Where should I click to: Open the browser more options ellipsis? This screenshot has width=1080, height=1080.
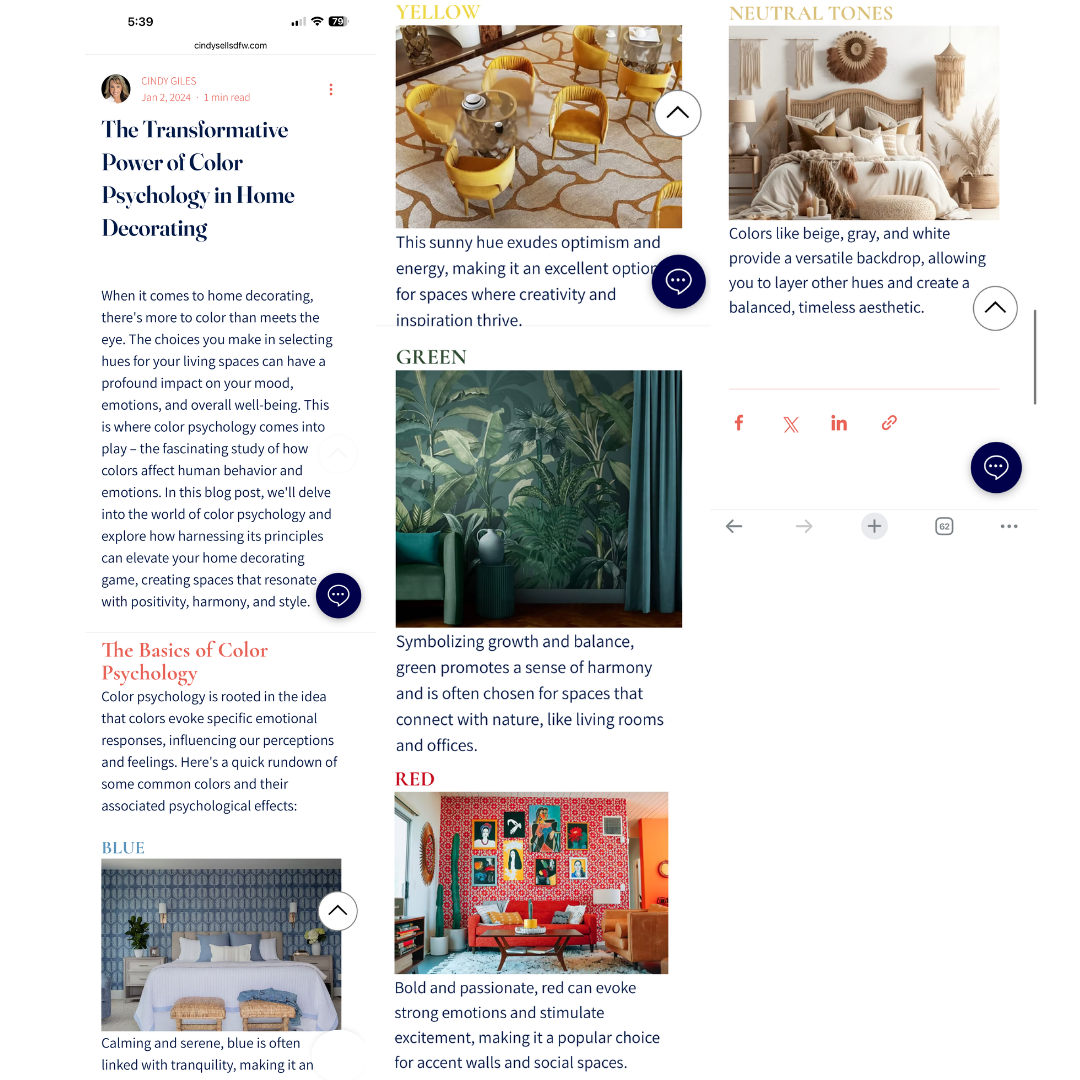[x=1009, y=526]
